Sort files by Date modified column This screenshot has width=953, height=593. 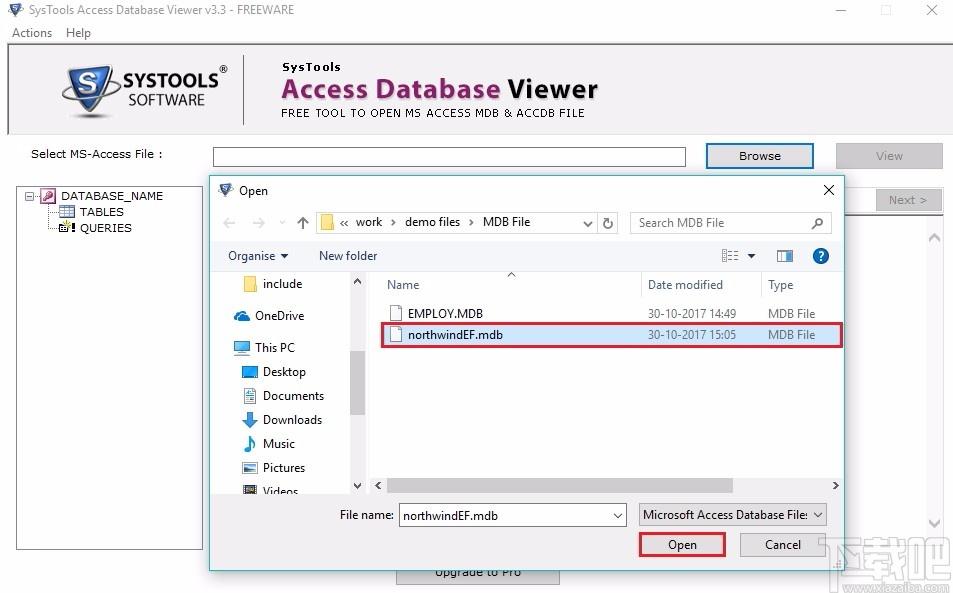click(x=685, y=285)
